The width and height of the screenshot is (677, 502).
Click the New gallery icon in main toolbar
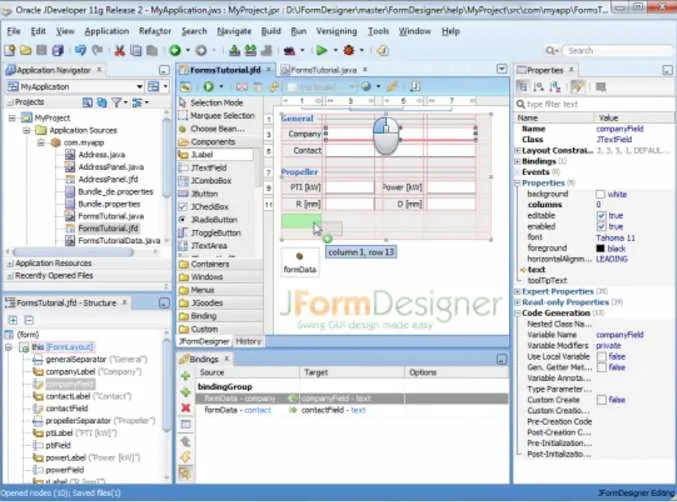9,51
